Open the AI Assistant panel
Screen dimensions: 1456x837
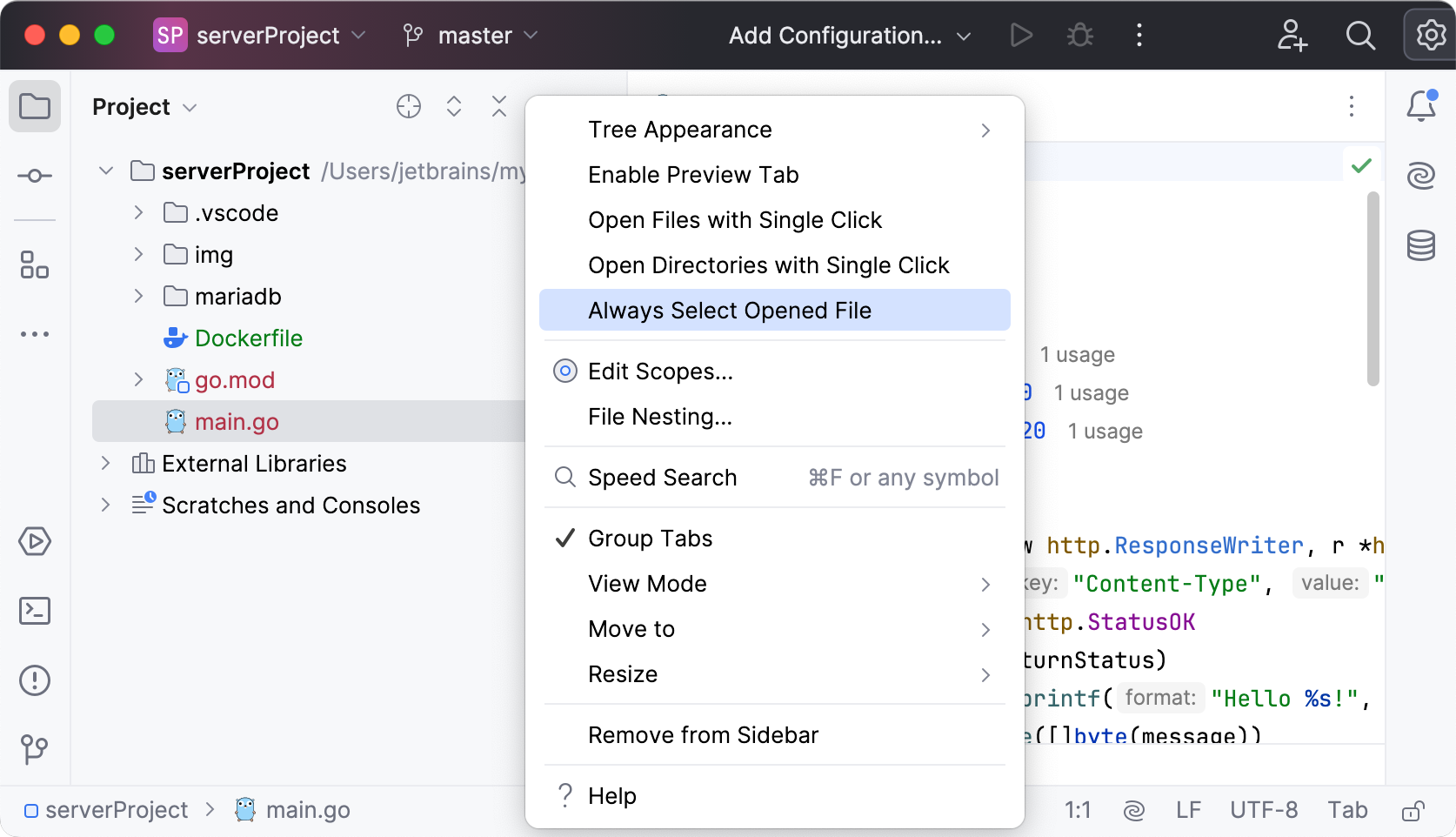pyautogui.click(x=1421, y=176)
